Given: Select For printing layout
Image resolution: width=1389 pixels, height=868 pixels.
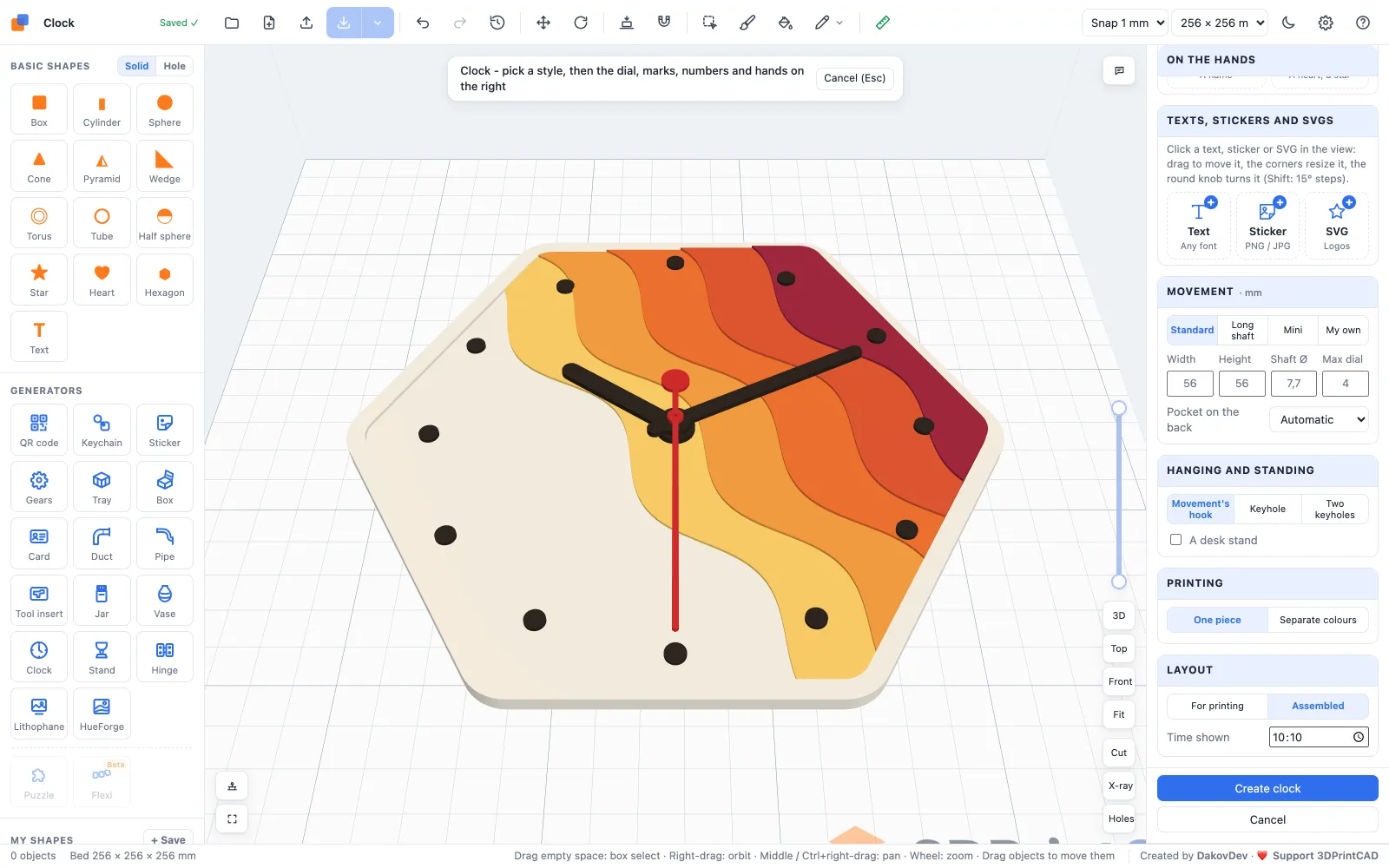Looking at the screenshot, I should [1217, 706].
